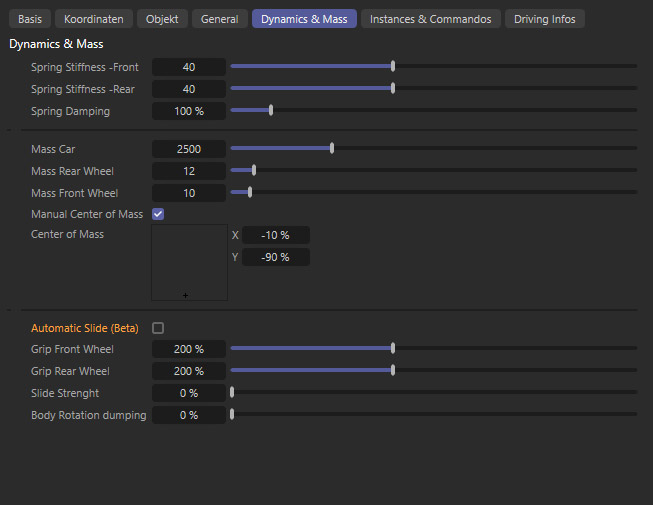Open the Koordinaten tab
The image size is (653, 505).
93,19
